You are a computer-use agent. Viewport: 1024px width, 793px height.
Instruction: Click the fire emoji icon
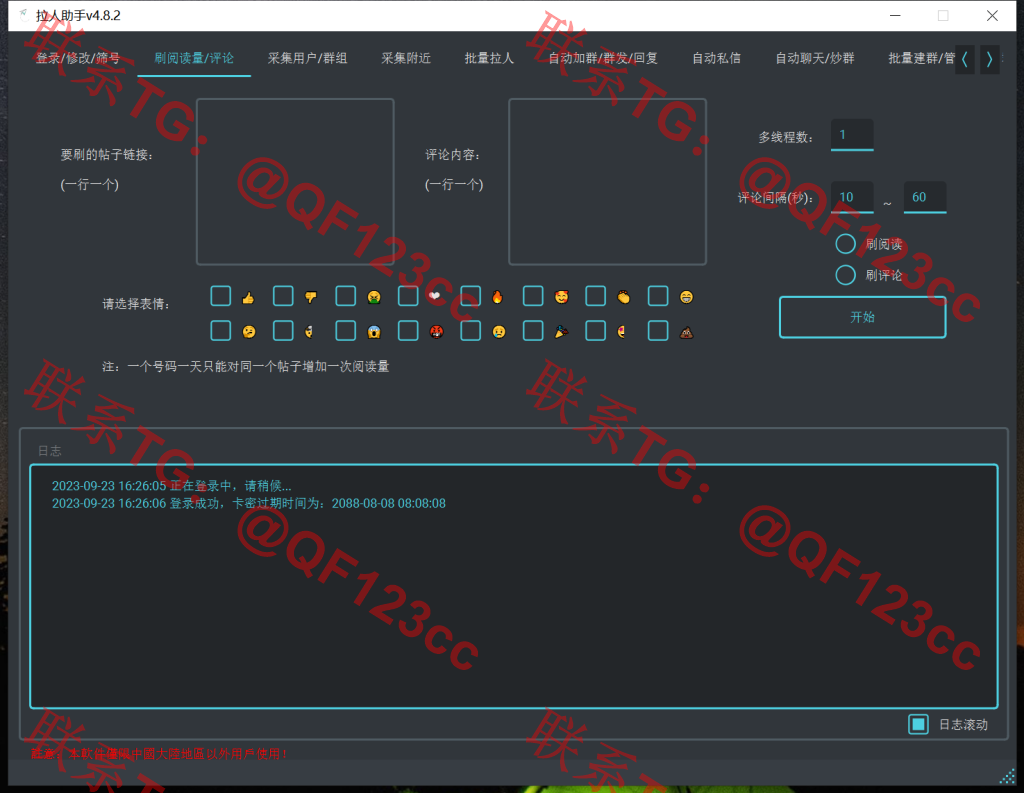pos(498,298)
